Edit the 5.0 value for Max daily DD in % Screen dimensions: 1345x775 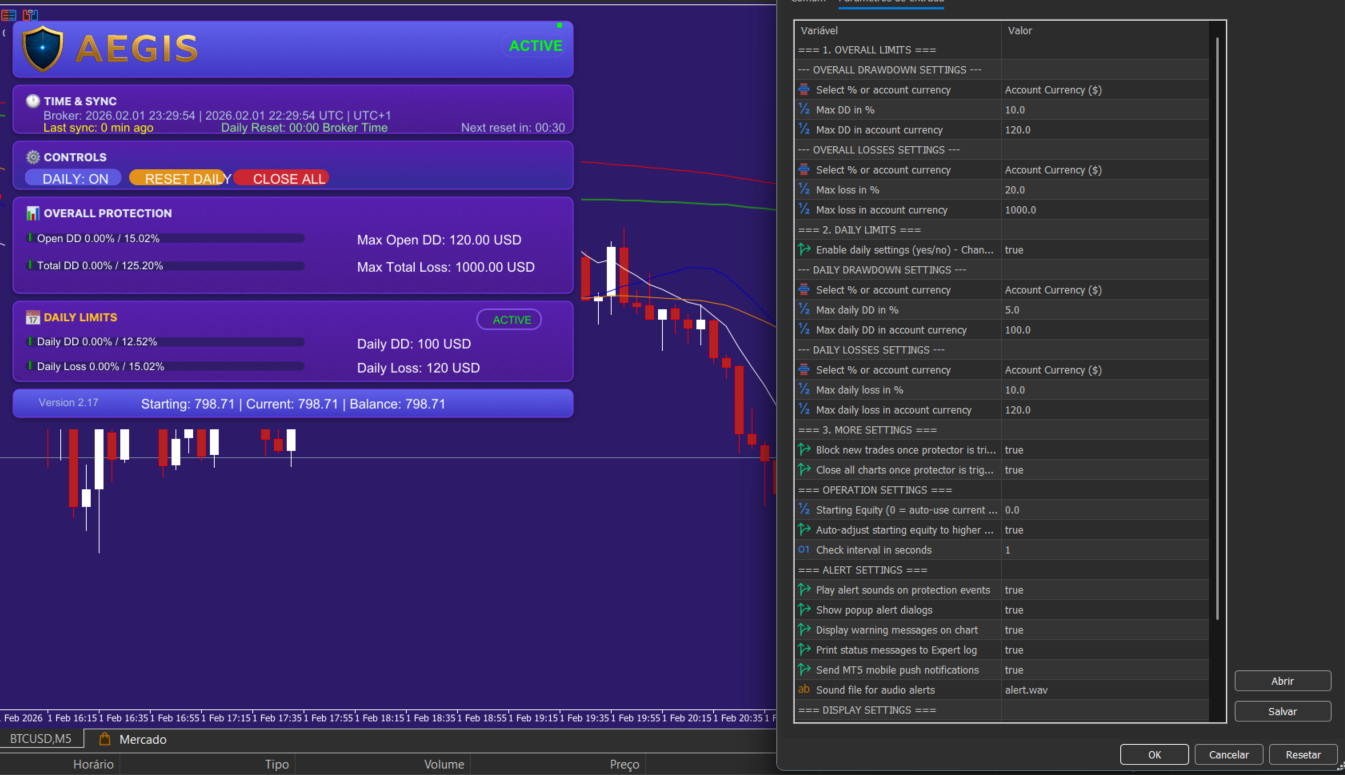click(x=1105, y=310)
